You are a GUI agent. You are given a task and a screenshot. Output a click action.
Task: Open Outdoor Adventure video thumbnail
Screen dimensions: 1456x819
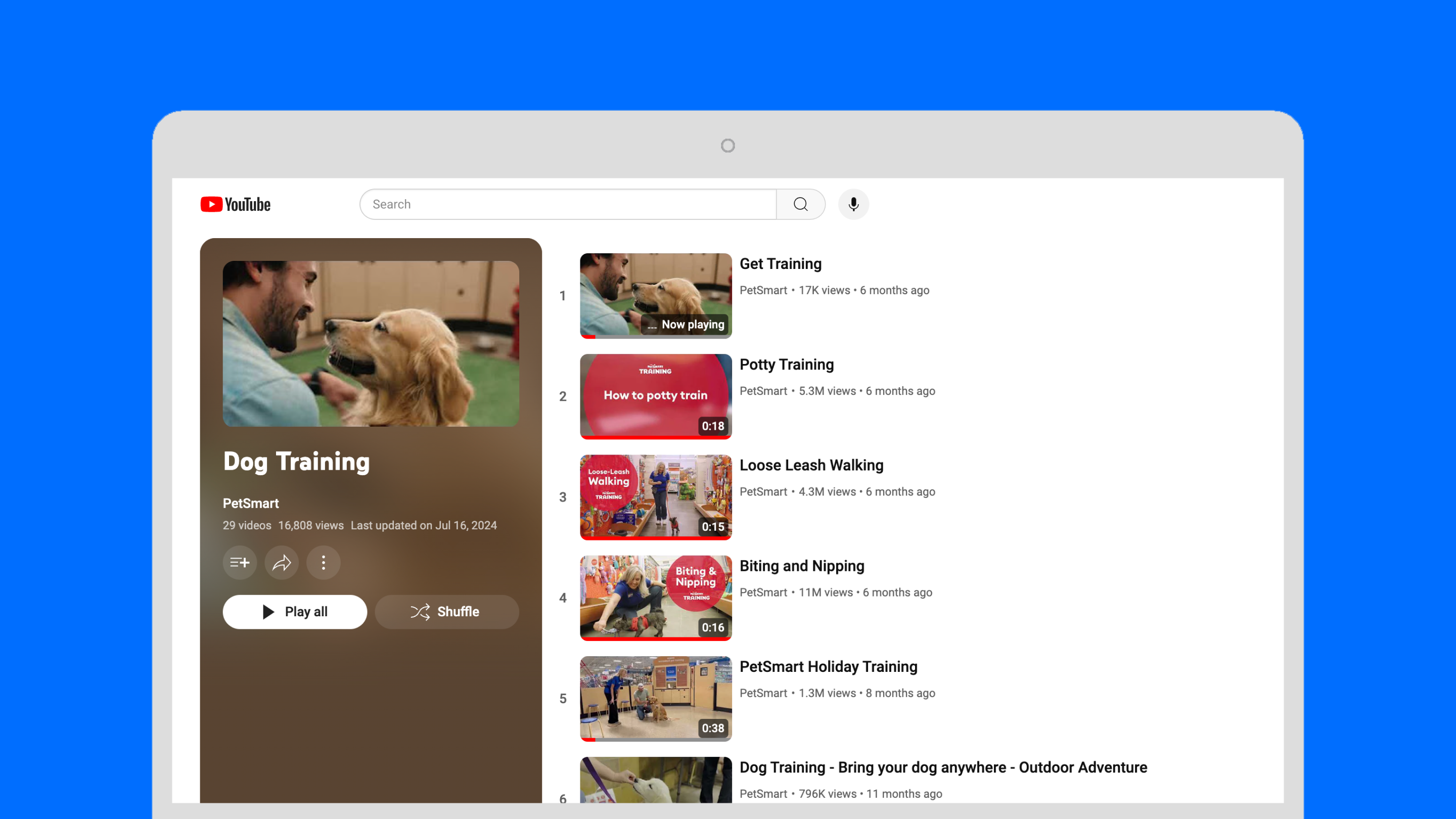point(656,780)
